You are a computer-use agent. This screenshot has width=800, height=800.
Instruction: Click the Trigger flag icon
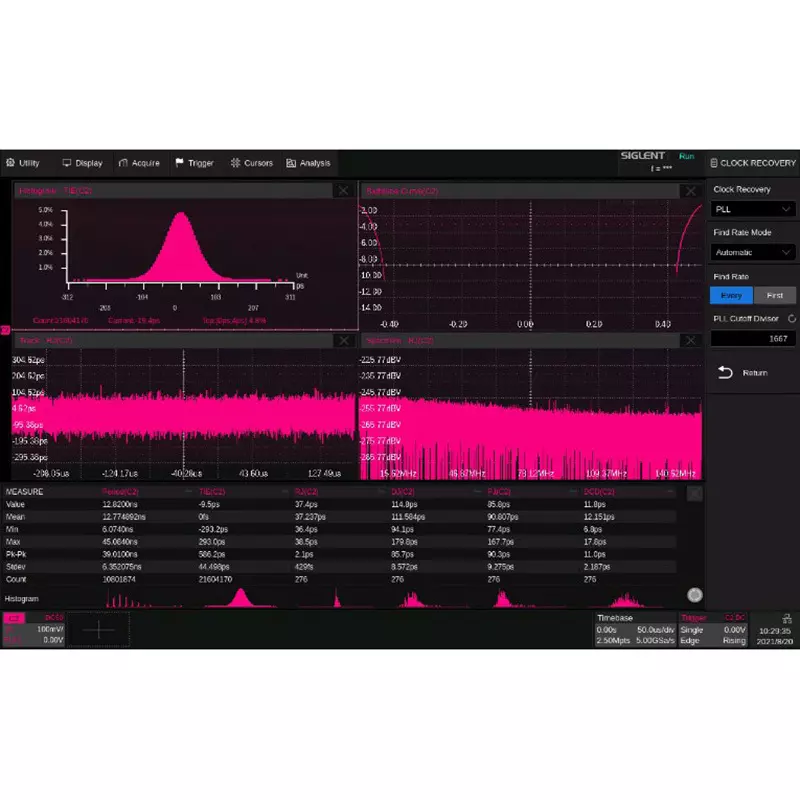point(179,163)
